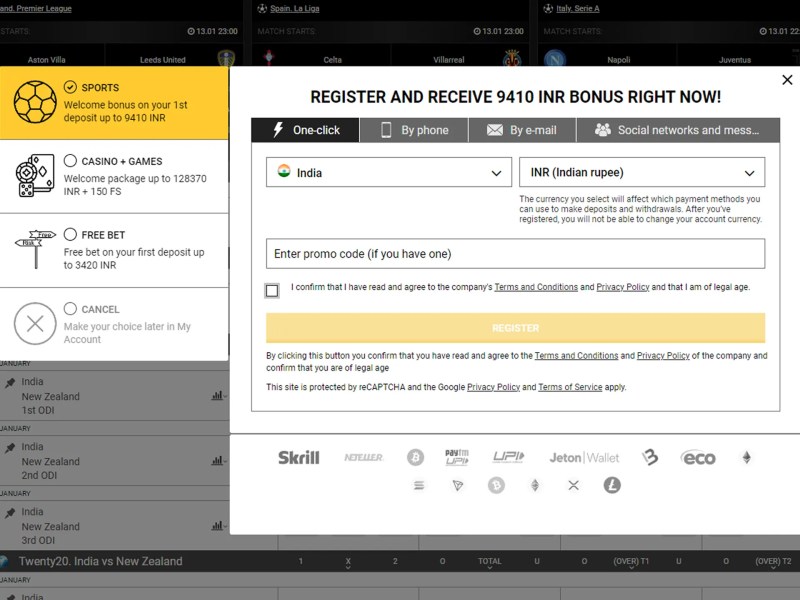Pin the India New Zealand 3rd ODI match
Viewport: 800px width, 600px height.
[10, 513]
